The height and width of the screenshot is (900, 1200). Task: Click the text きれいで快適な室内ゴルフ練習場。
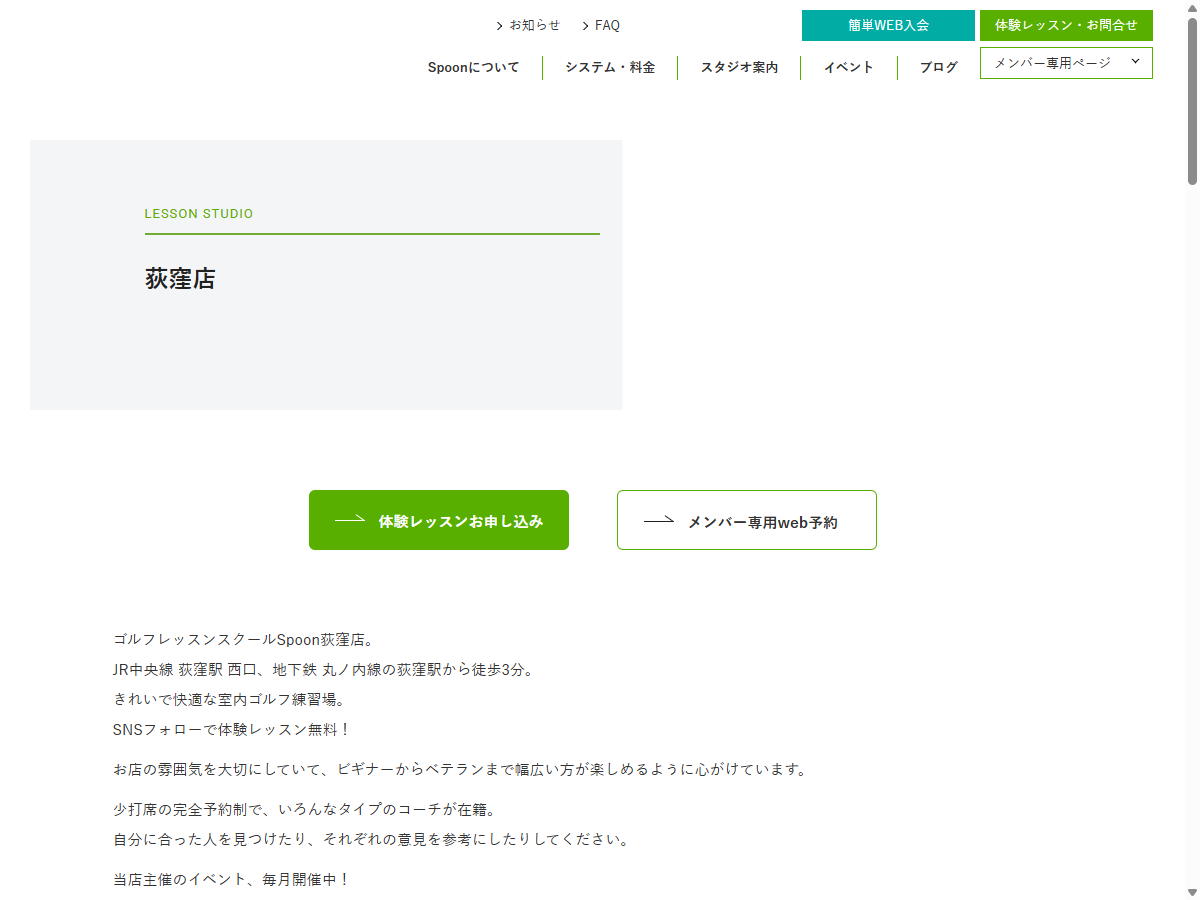228,700
